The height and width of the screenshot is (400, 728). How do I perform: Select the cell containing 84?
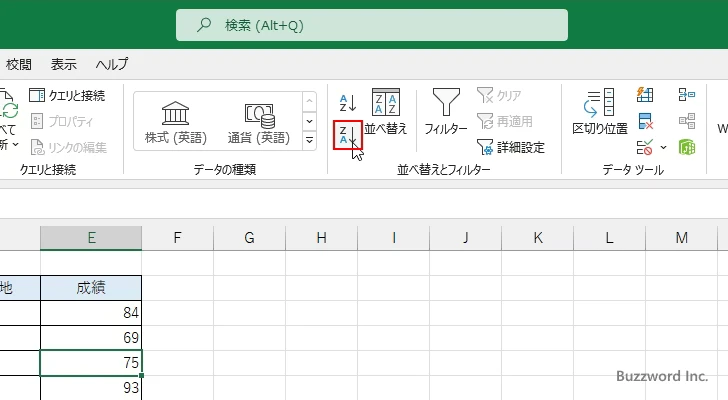click(91, 313)
